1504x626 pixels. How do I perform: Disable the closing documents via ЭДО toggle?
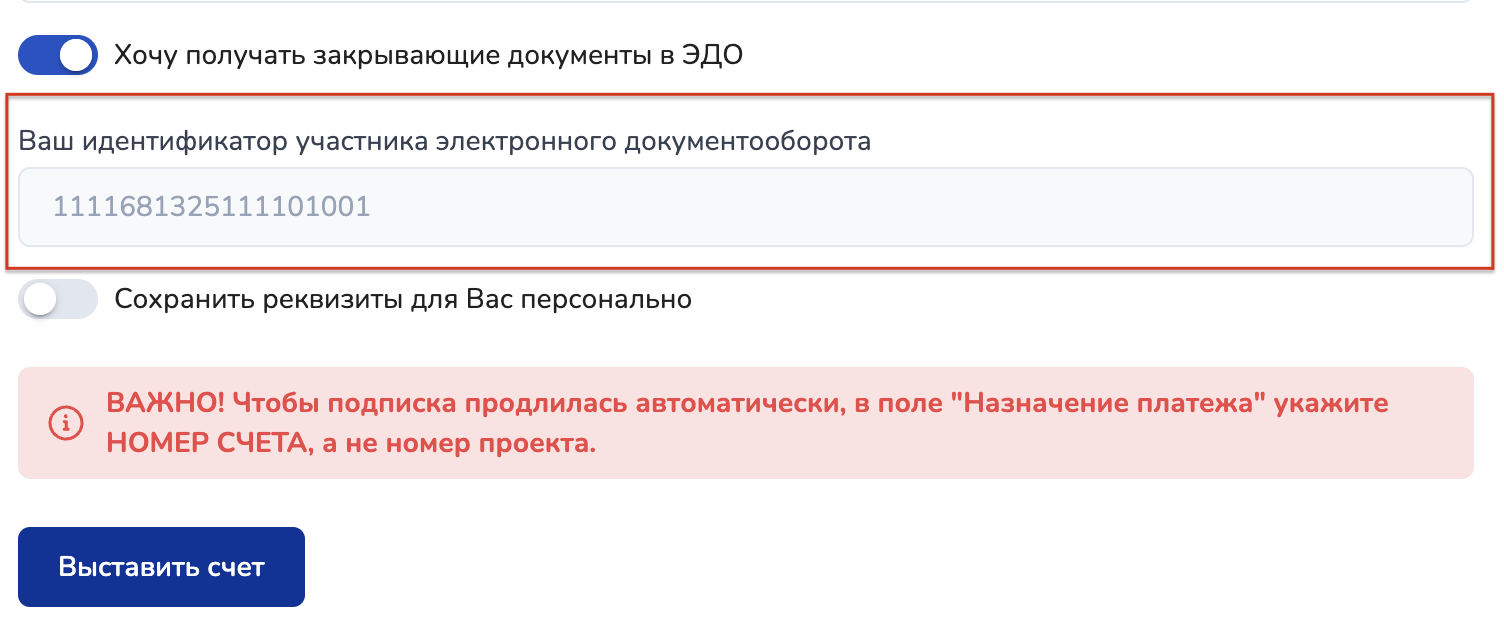58,55
